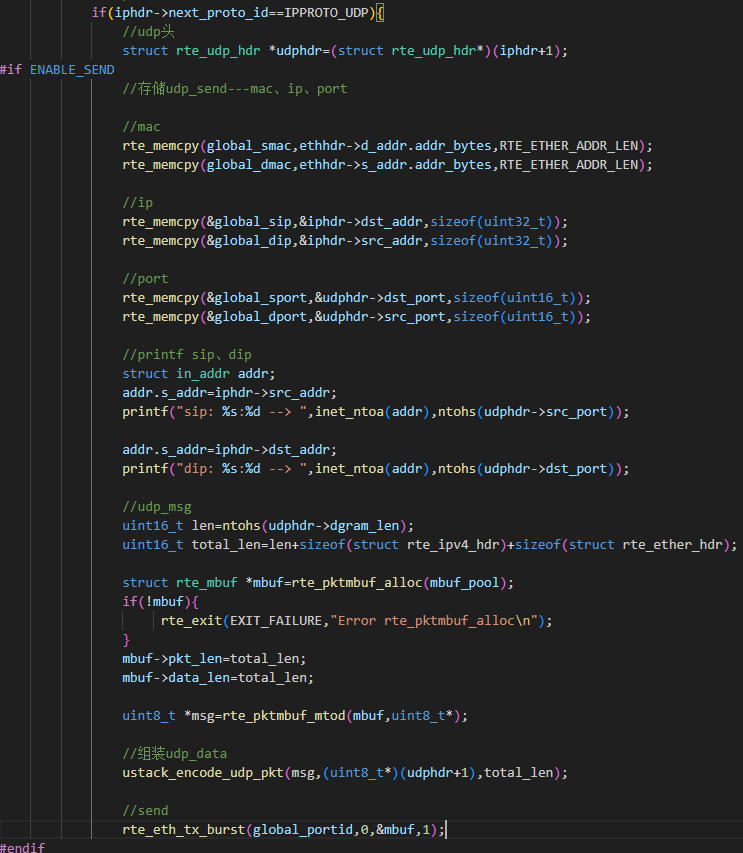
Task: Click the rte_memcpy &global_sport line
Action: click(x=356, y=298)
